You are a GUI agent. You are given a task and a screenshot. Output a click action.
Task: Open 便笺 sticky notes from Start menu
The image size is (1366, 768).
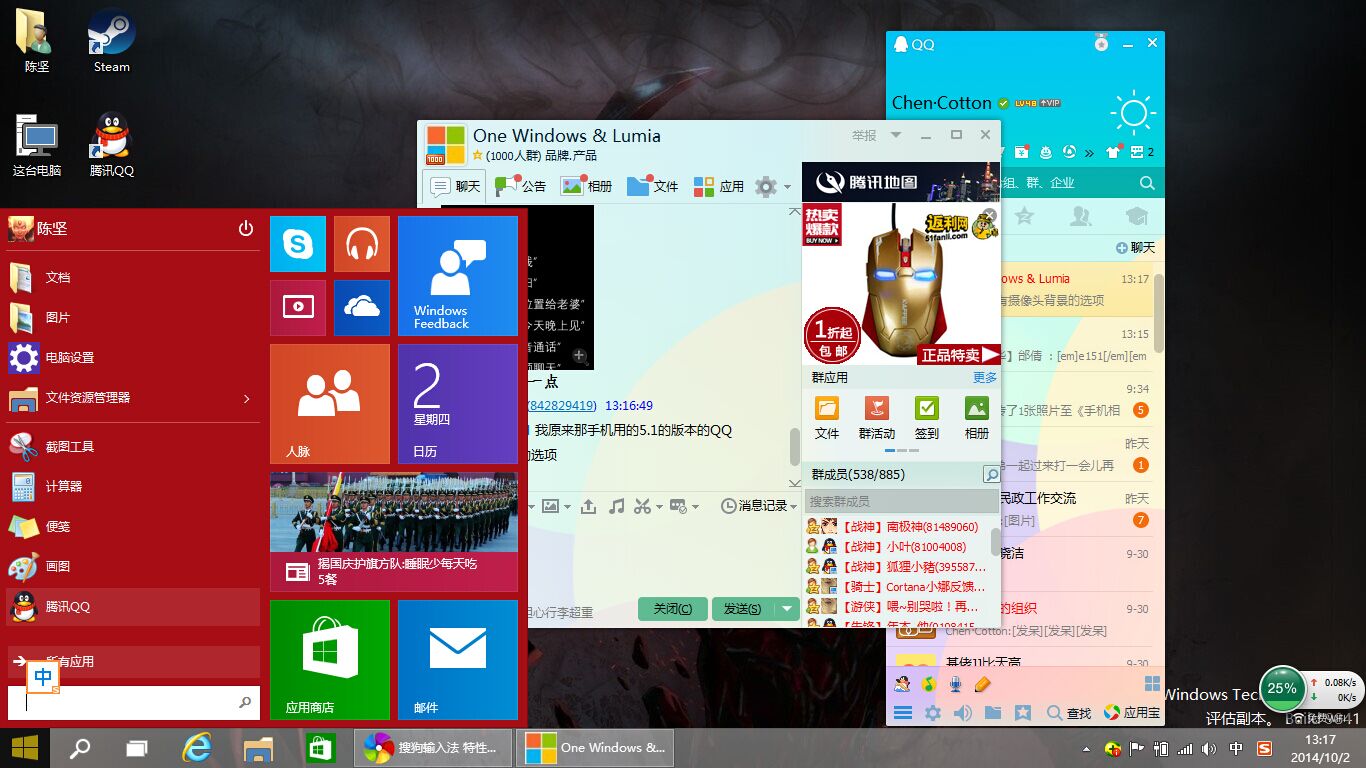(x=133, y=526)
